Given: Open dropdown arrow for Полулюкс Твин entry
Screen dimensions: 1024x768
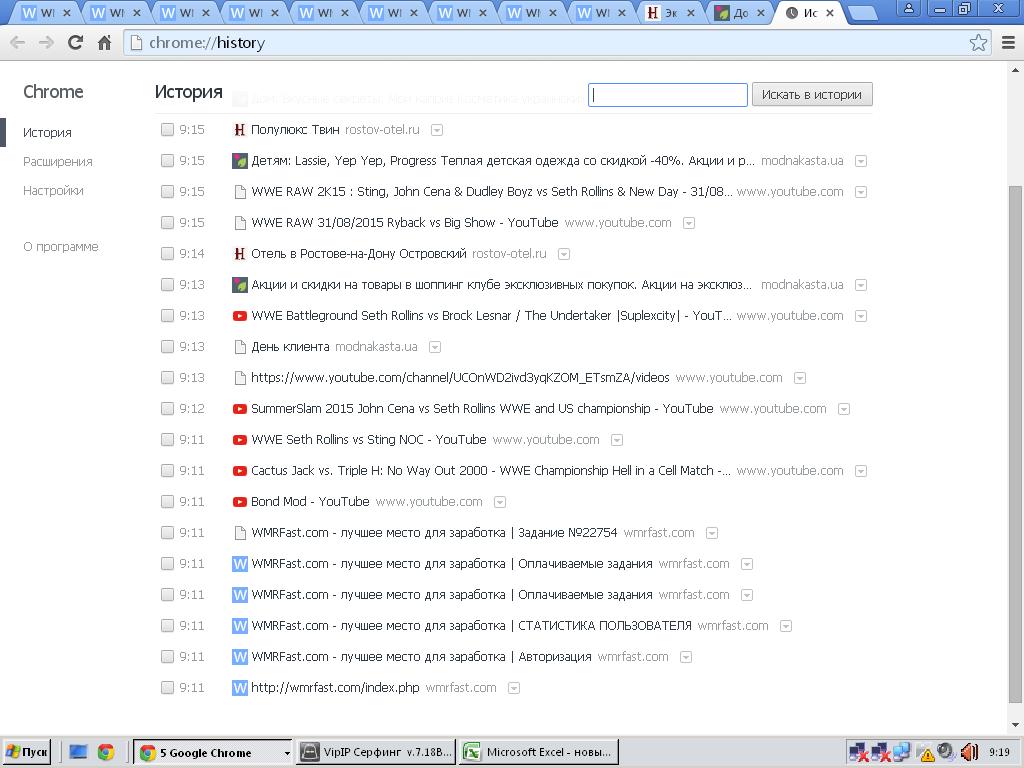Looking at the screenshot, I should click(437, 131).
